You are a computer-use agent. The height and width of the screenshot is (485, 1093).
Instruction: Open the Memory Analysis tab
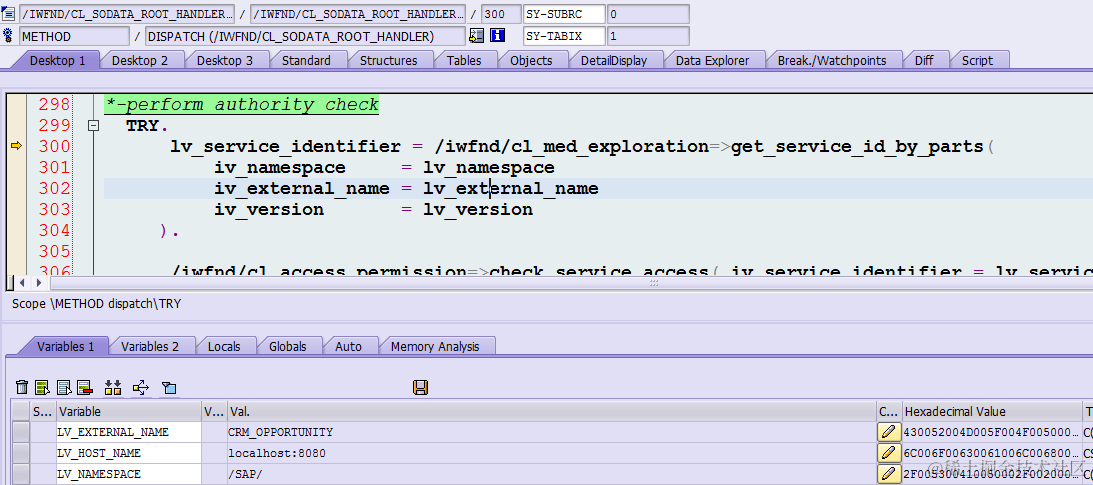point(435,346)
